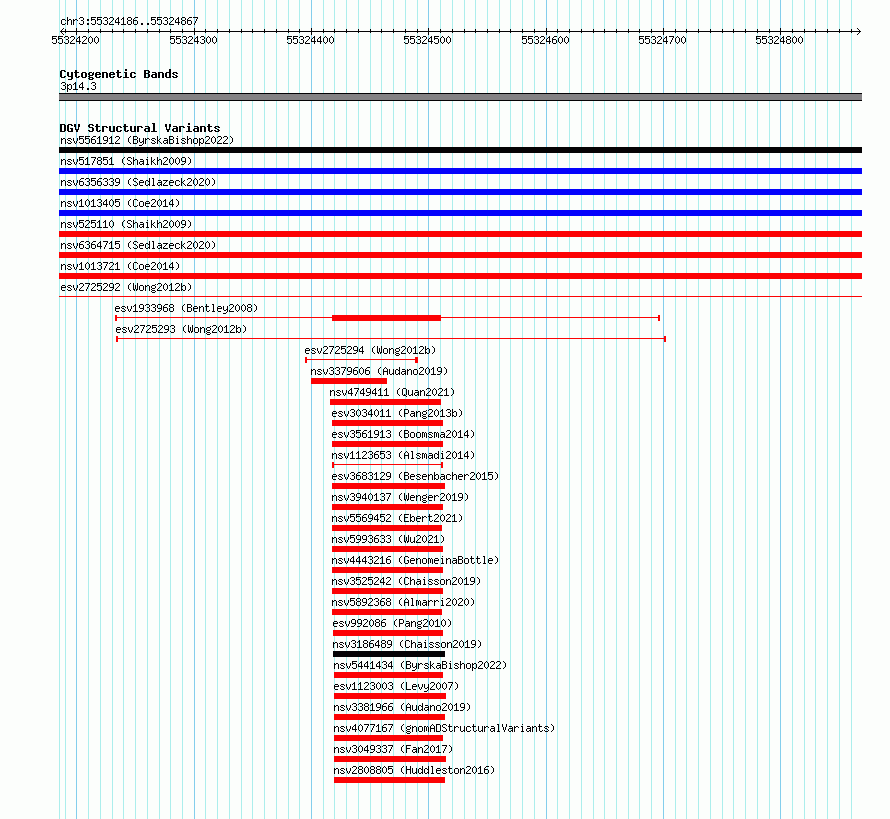Image resolution: width=890 pixels, height=819 pixels.
Task: Open esv2725292 (Wong2012b) variant label
Action: [x=126, y=287]
